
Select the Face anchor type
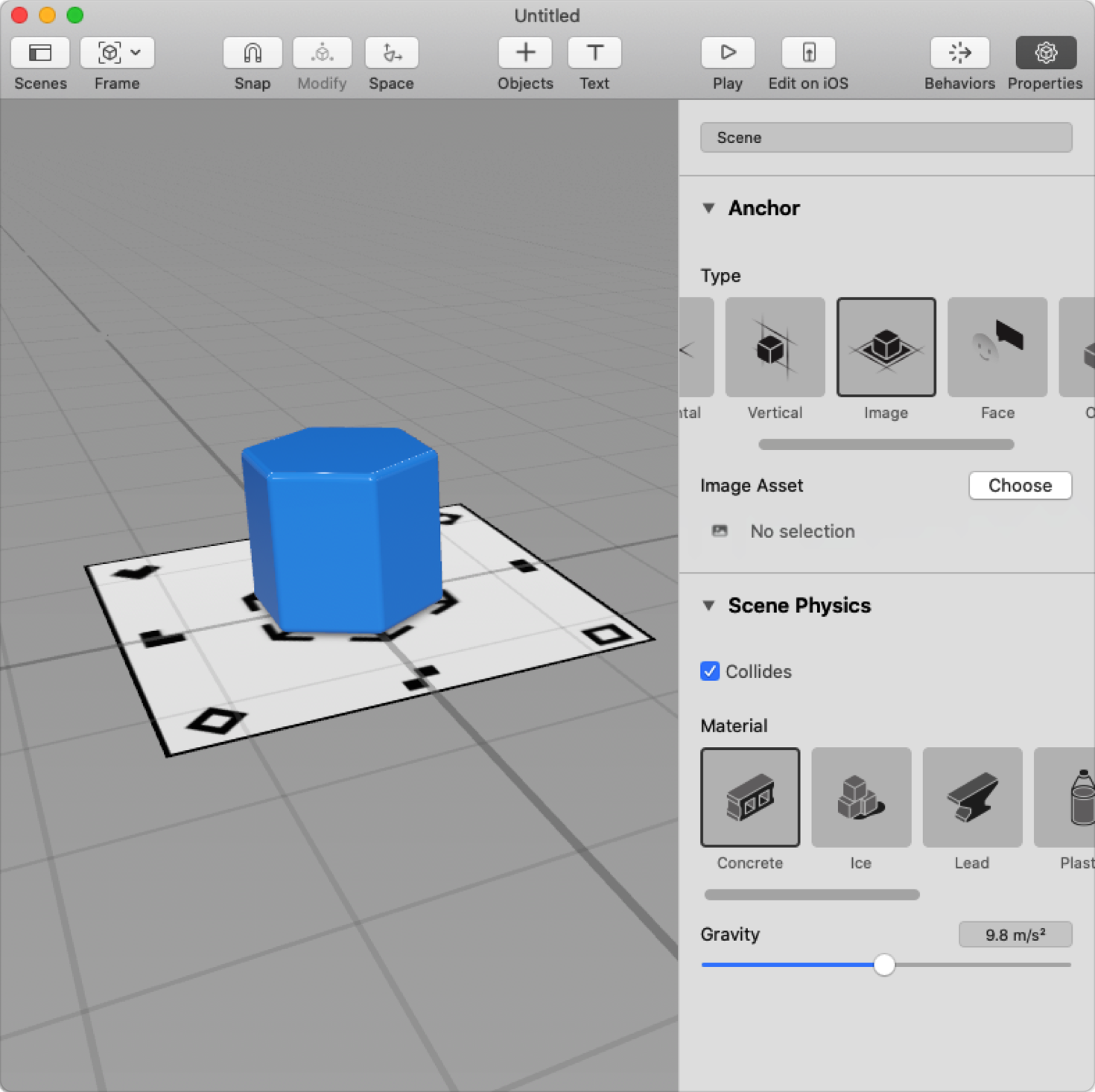click(997, 347)
